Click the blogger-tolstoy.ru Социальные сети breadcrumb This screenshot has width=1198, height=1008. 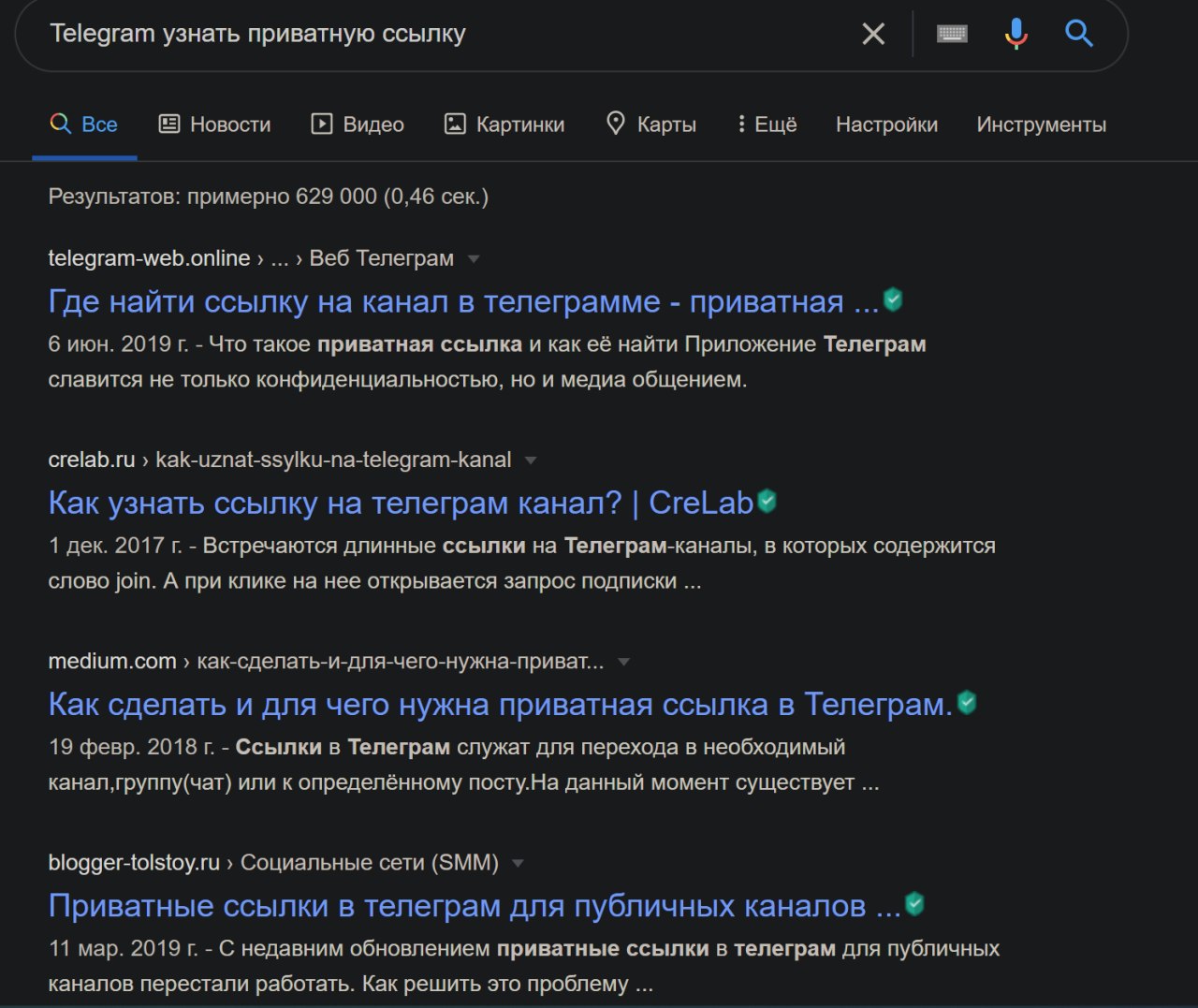(273, 862)
